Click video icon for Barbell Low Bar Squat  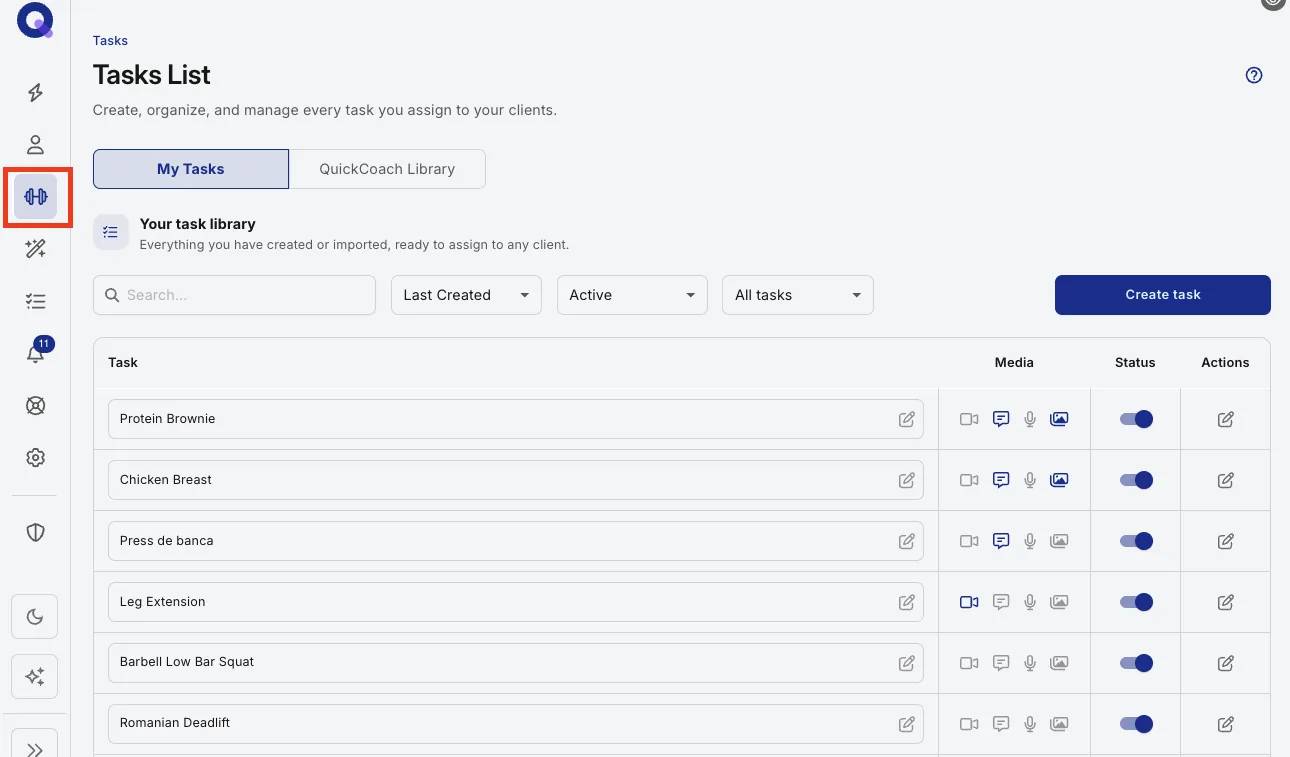point(969,663)
